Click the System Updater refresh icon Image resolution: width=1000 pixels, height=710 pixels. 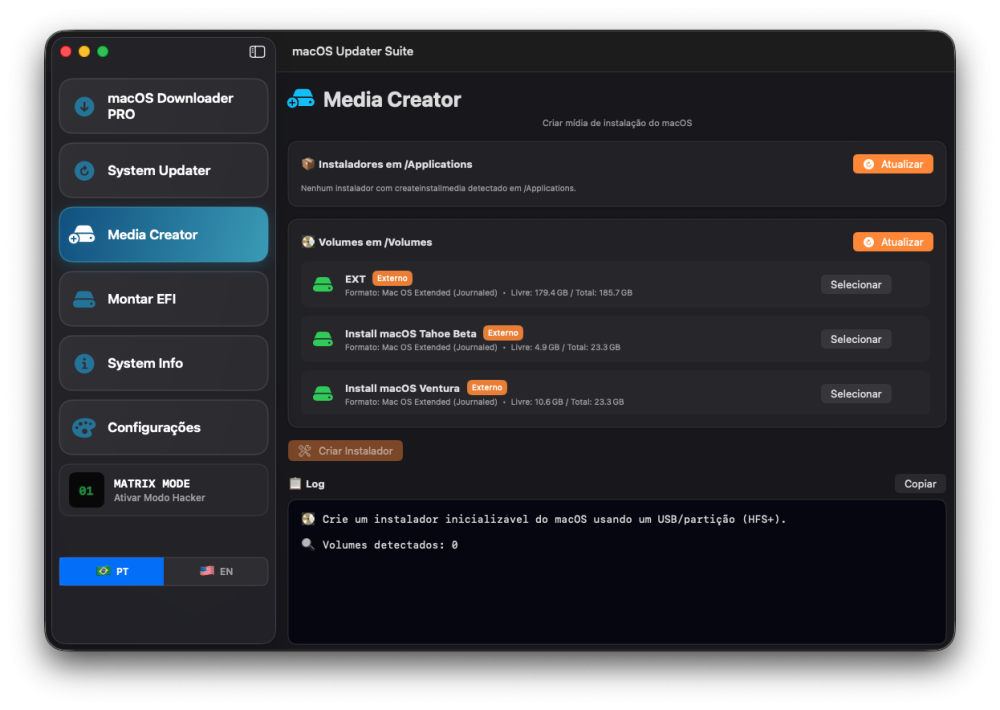[x=84, y=170]
